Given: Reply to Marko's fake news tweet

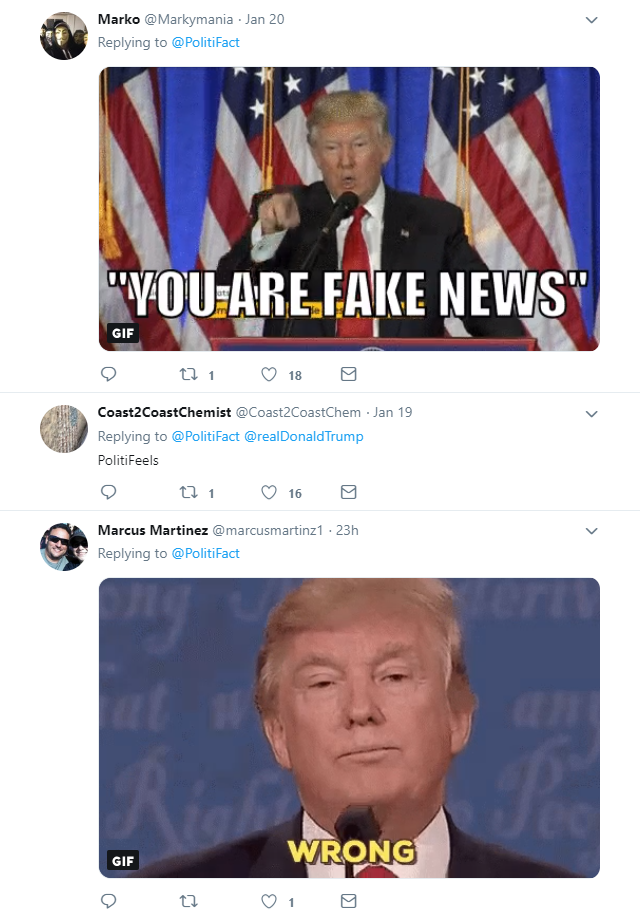Looking at the screenshot, I should coord(109,374).
